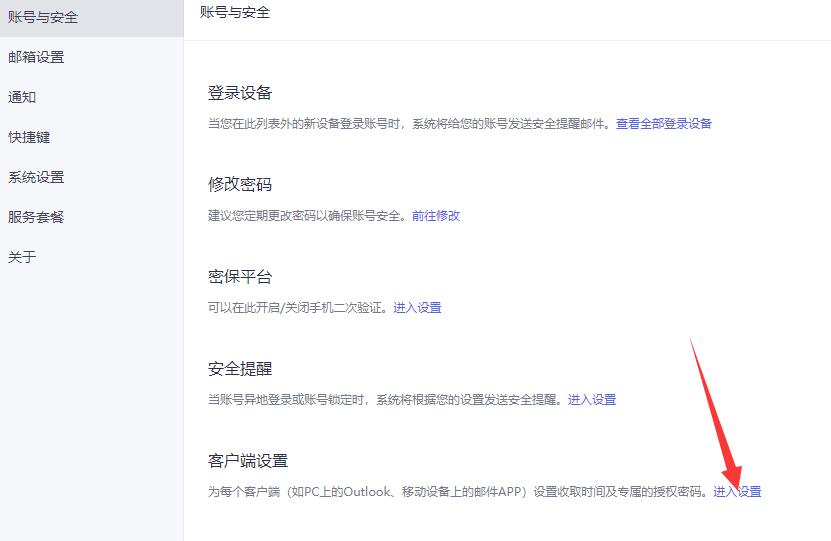Screen dimensions: 831x541
Task: Click the 客户端设置 section heading
Action: (247, 461)
